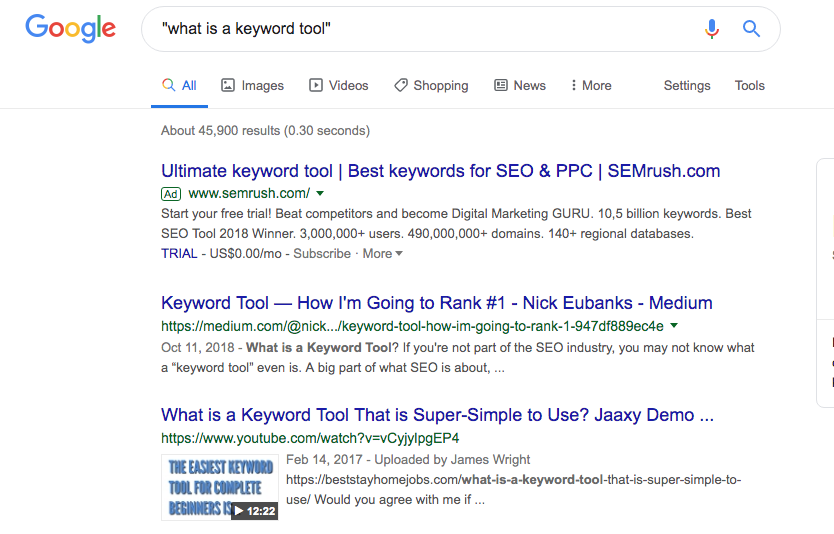Click the www.semrush.com/ display URL
Image resolution: width=834 pixels, height=534 pixels.
(x=249, y=194)
